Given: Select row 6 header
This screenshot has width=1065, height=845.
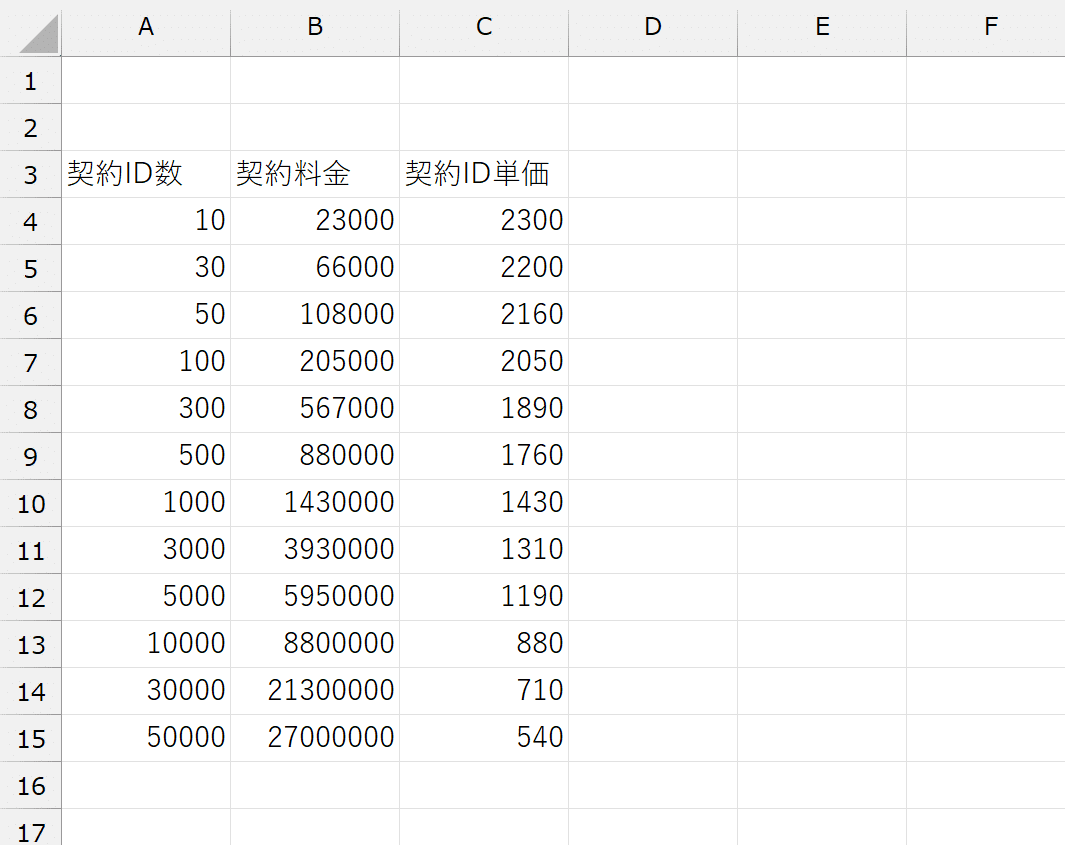Looking at the screenshot, I should (x=31, y=315).
